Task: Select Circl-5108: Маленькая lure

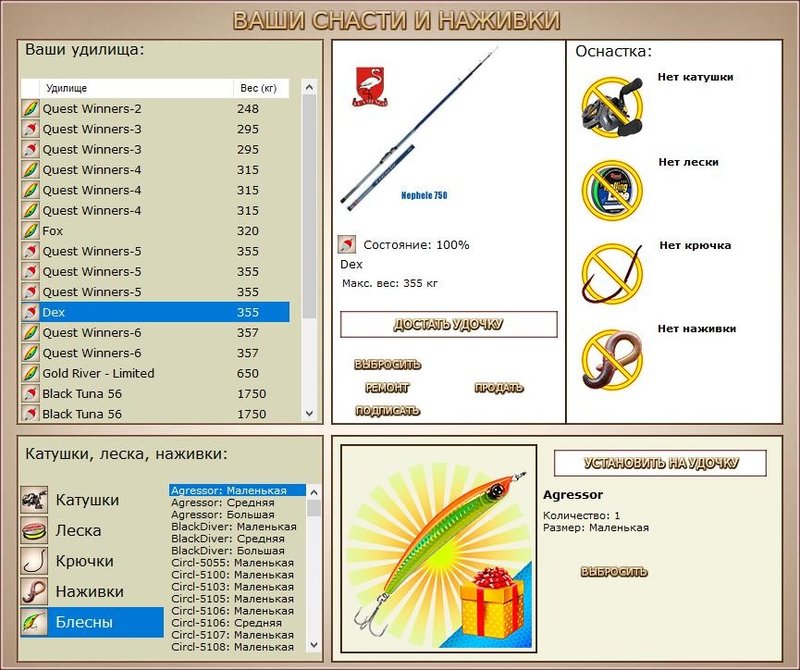Action: (x=238, y=647)
